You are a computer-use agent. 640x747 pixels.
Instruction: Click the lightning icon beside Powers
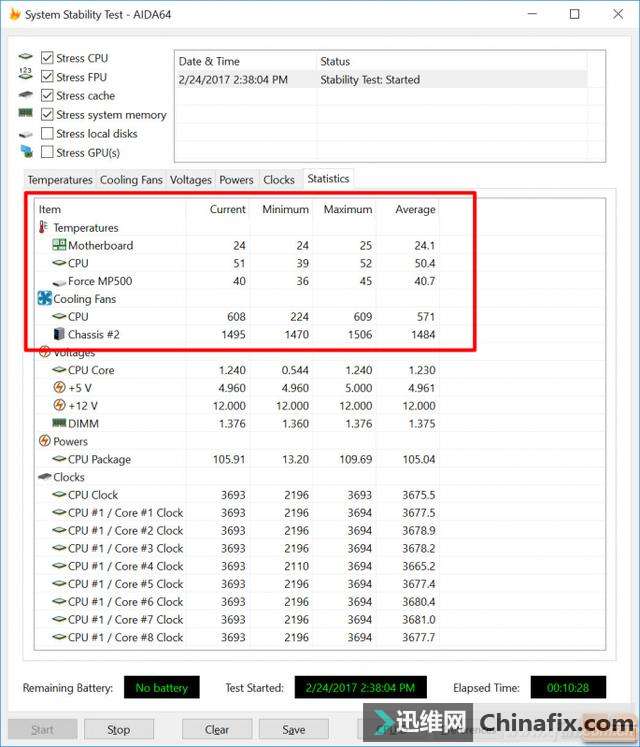(x=44, y=441)
